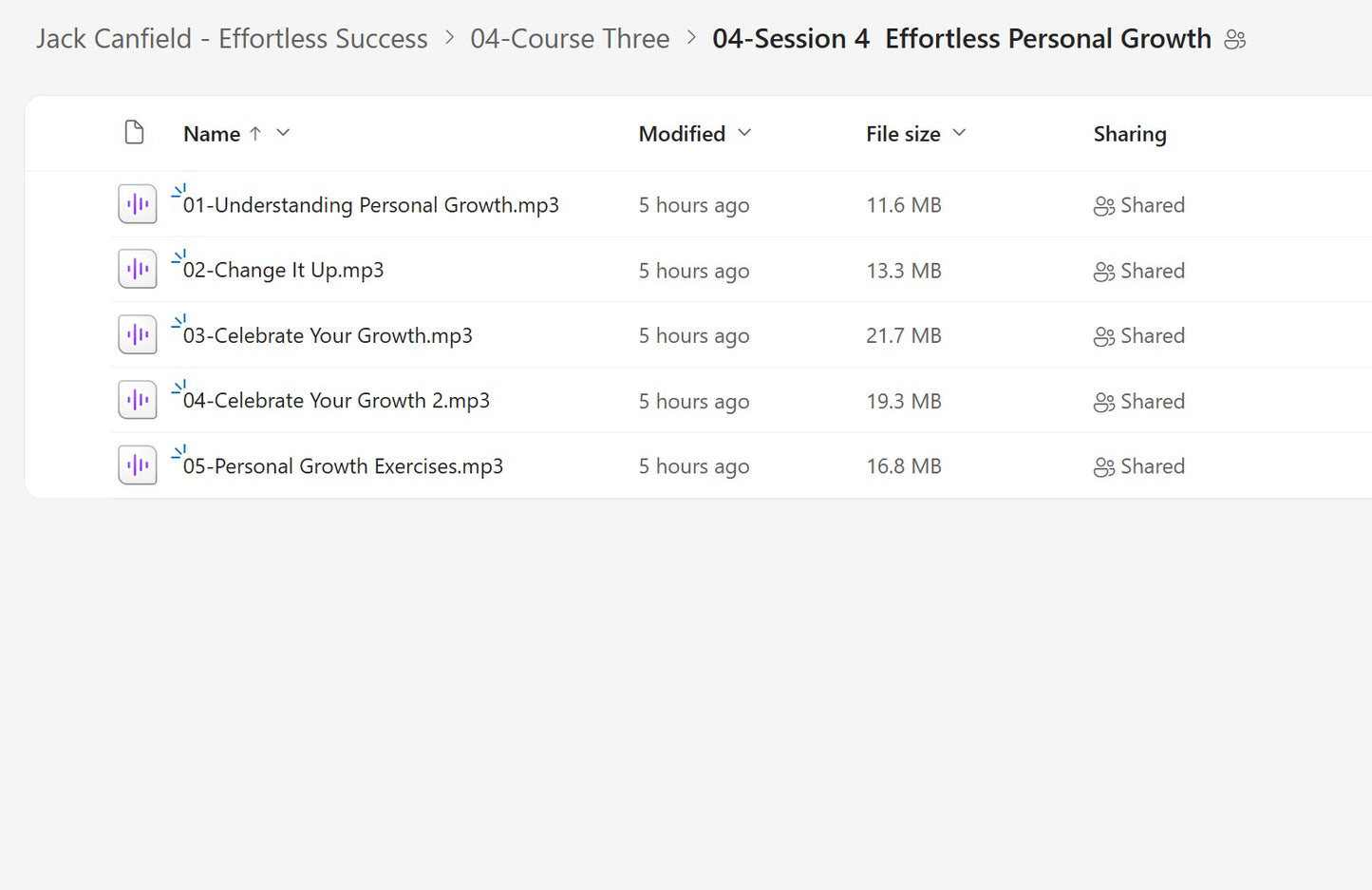
Task: Click the audio icon for 04-Celebrate Your Growth 2.mp3
Action: 137,399
